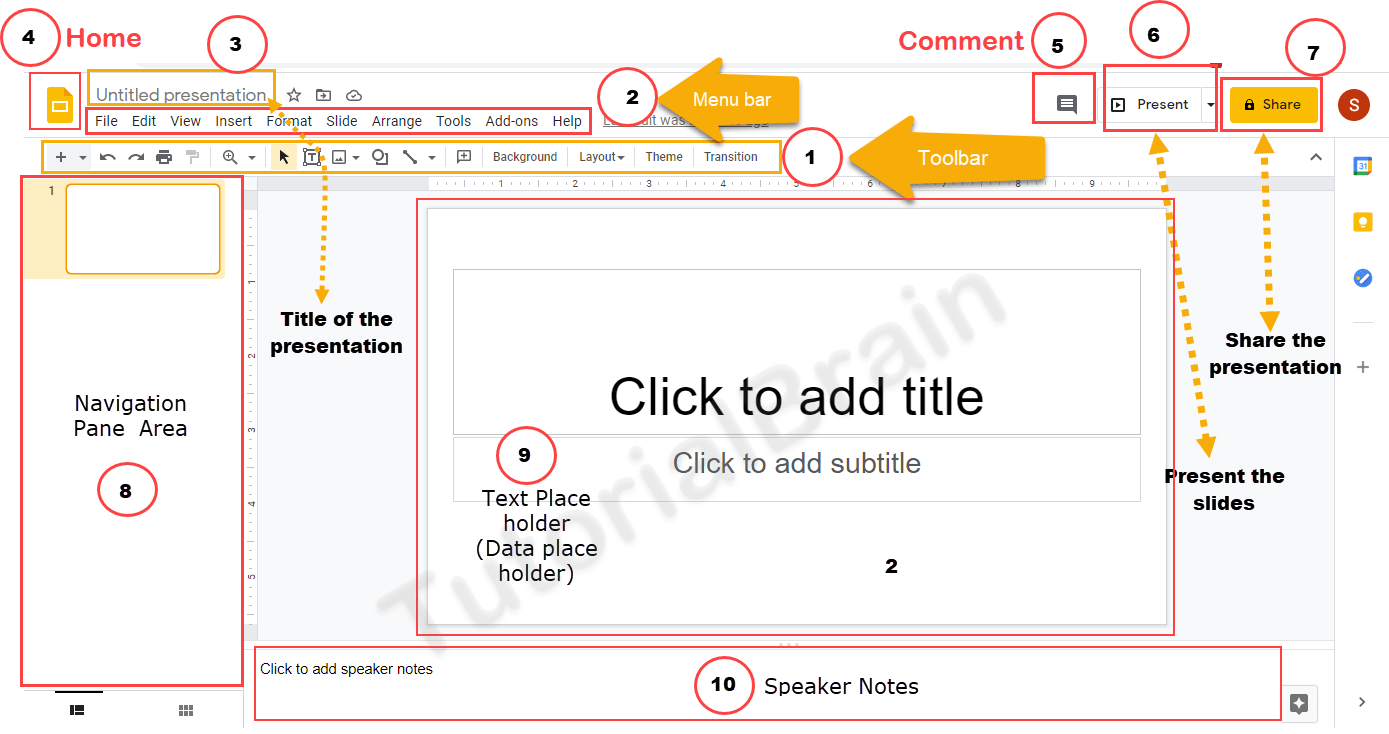Viewport: 1389px width, 734px height.
Task: Rename the Untitled presentation title field
Action: pyautogui.click(x=180, y=95)
